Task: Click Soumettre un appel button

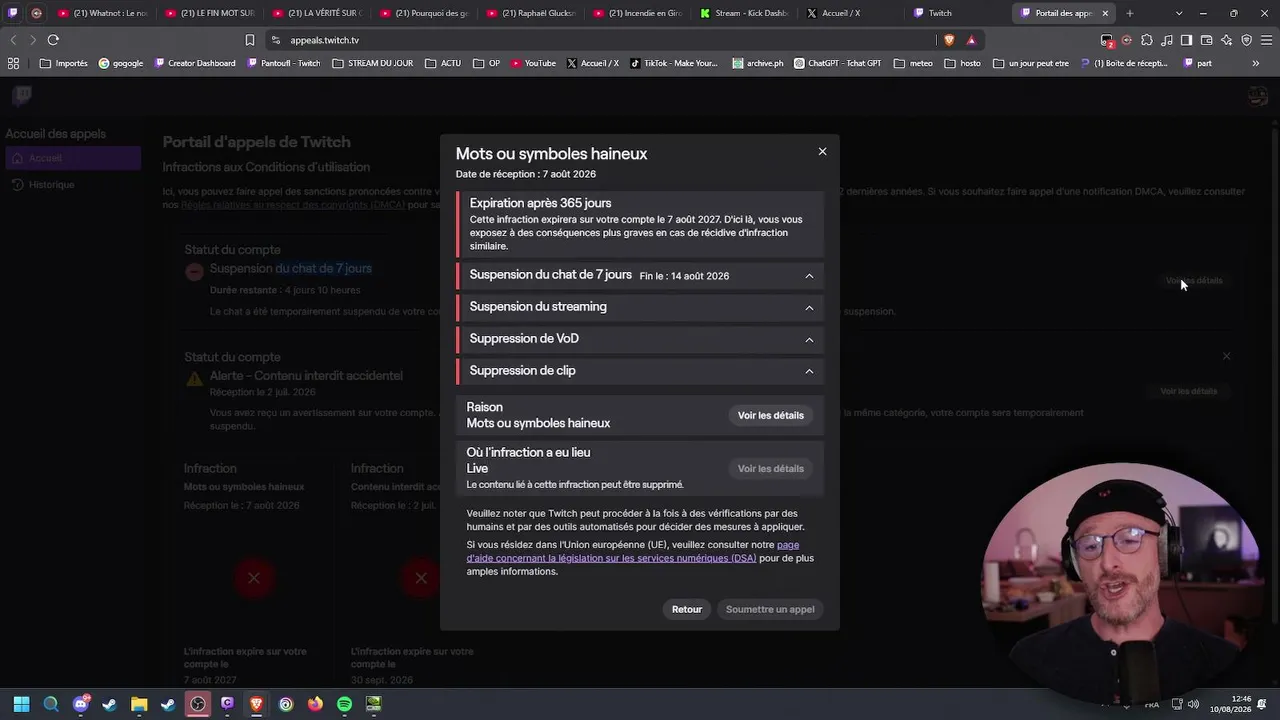Action: tap(770, 609)
